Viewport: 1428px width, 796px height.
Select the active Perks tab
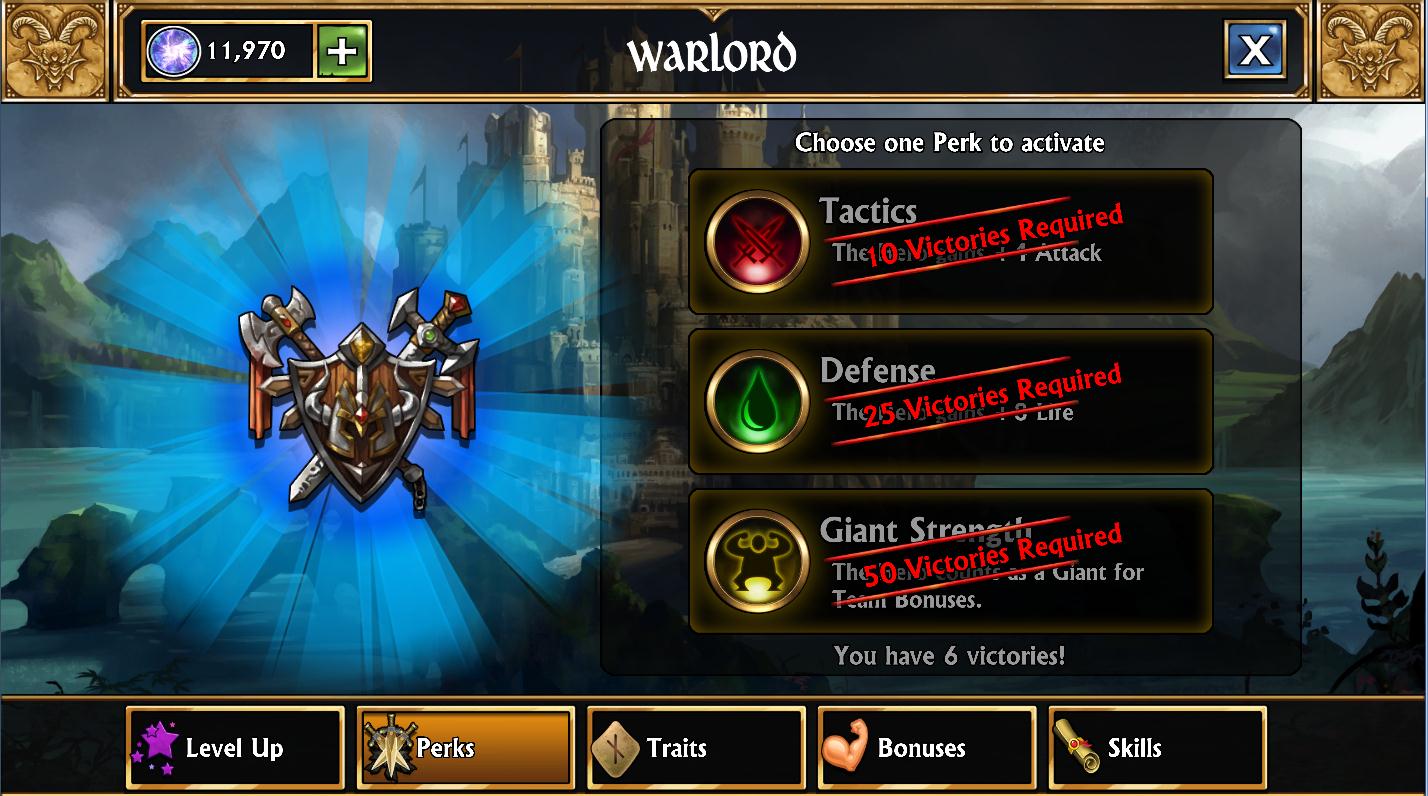466,748
